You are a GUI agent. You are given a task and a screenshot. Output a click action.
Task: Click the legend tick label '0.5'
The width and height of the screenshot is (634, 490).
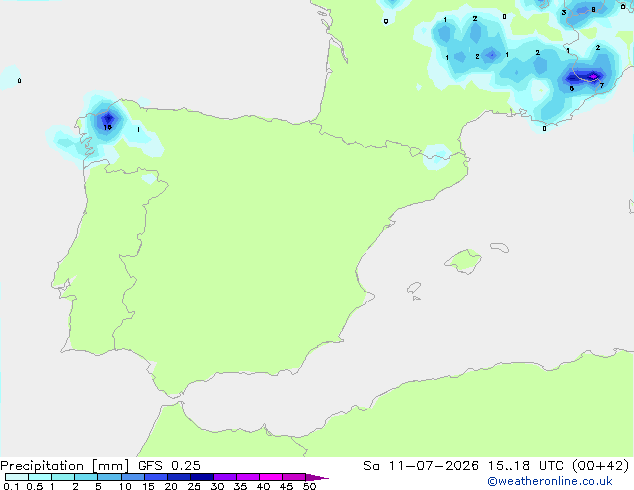35,486
